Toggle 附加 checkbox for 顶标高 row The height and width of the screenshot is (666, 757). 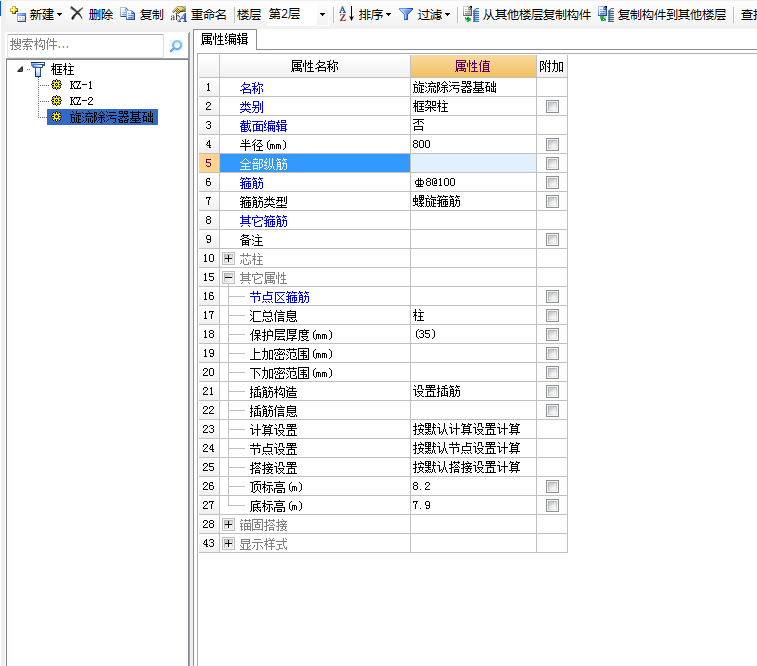pos(552,486)
